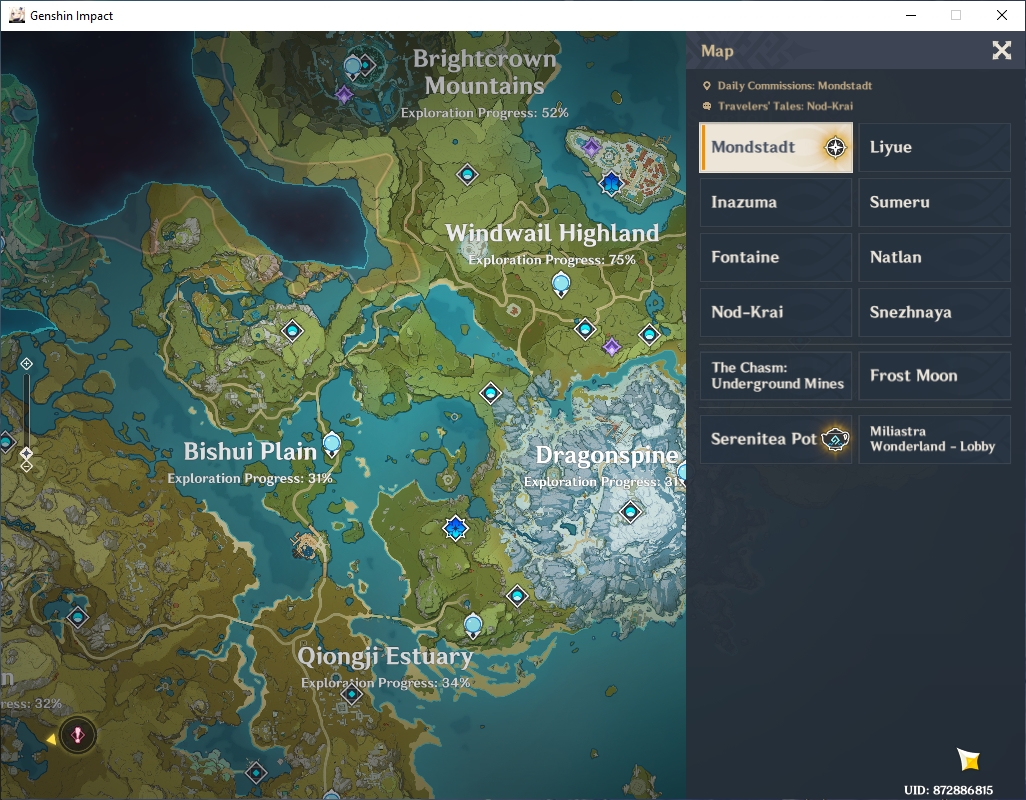Choose Nod-Krai from the region list

pos(775,312)
